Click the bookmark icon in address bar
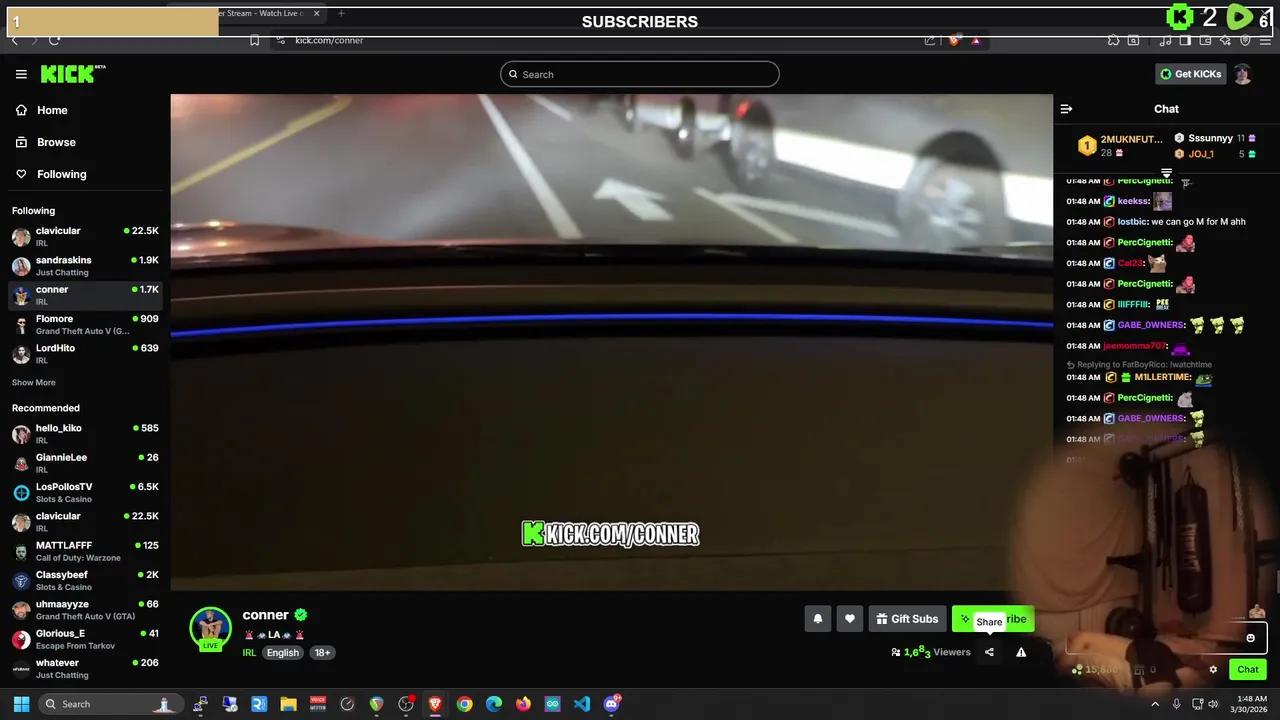 255,40
